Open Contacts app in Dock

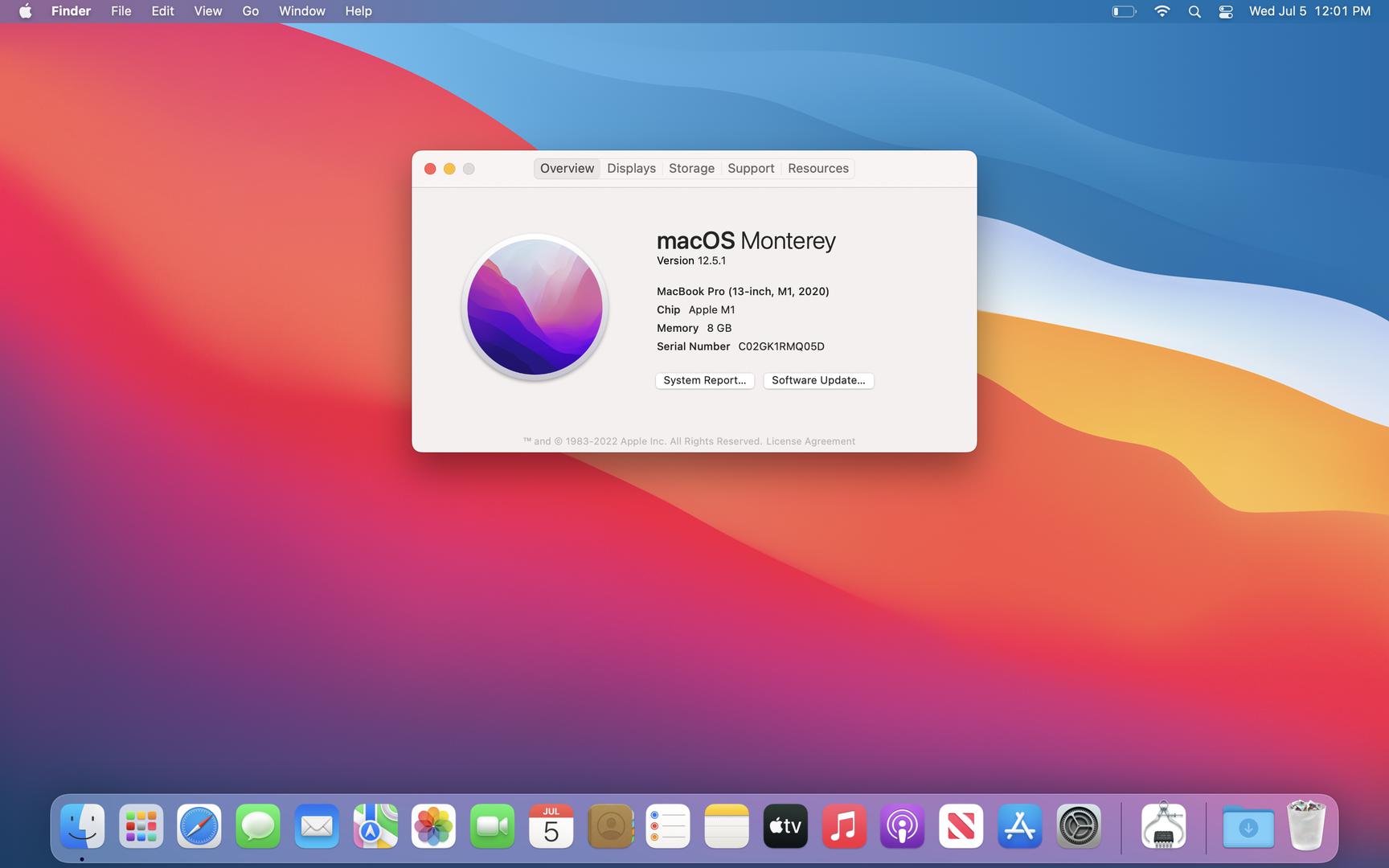610,825
